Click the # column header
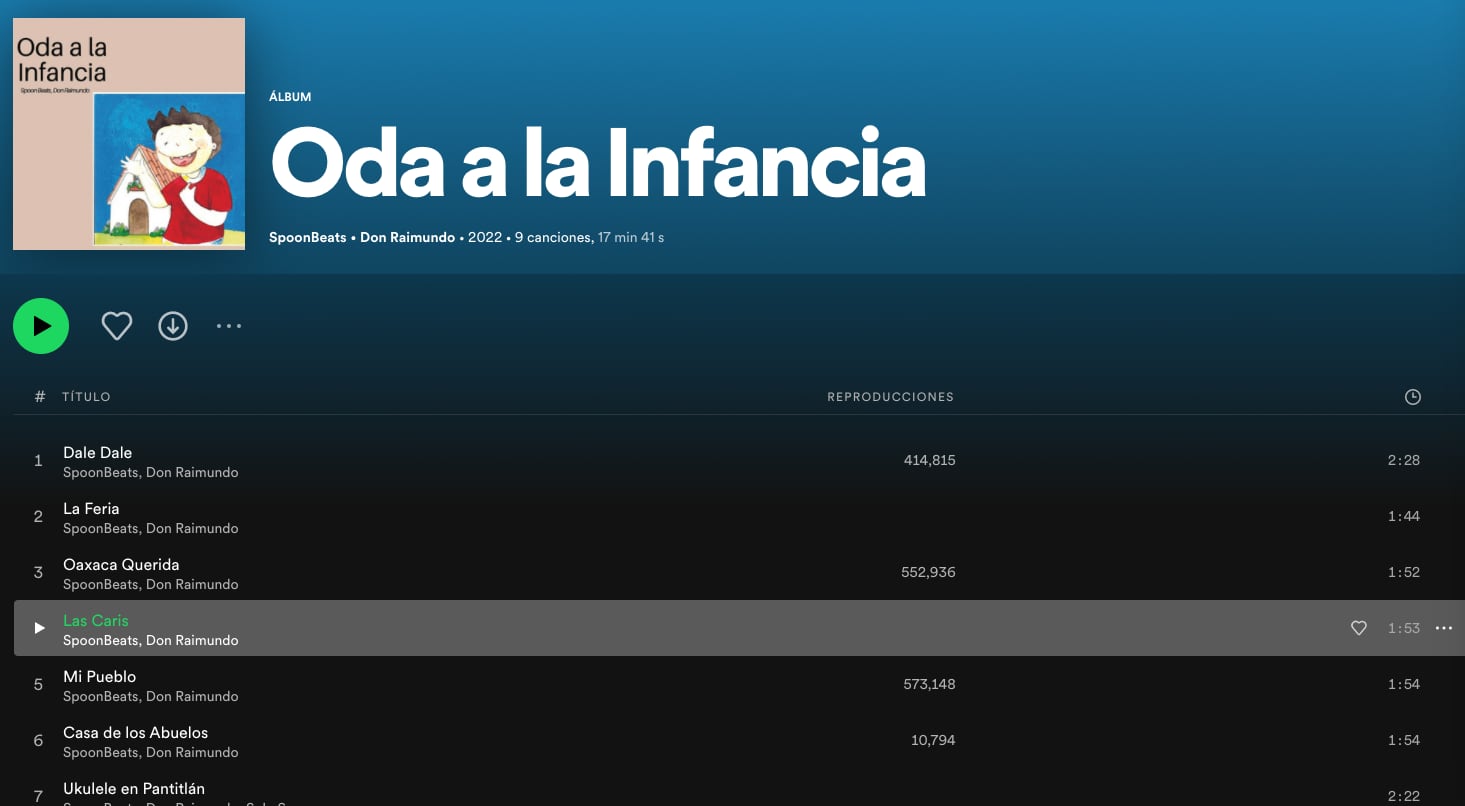 point(39,396)
